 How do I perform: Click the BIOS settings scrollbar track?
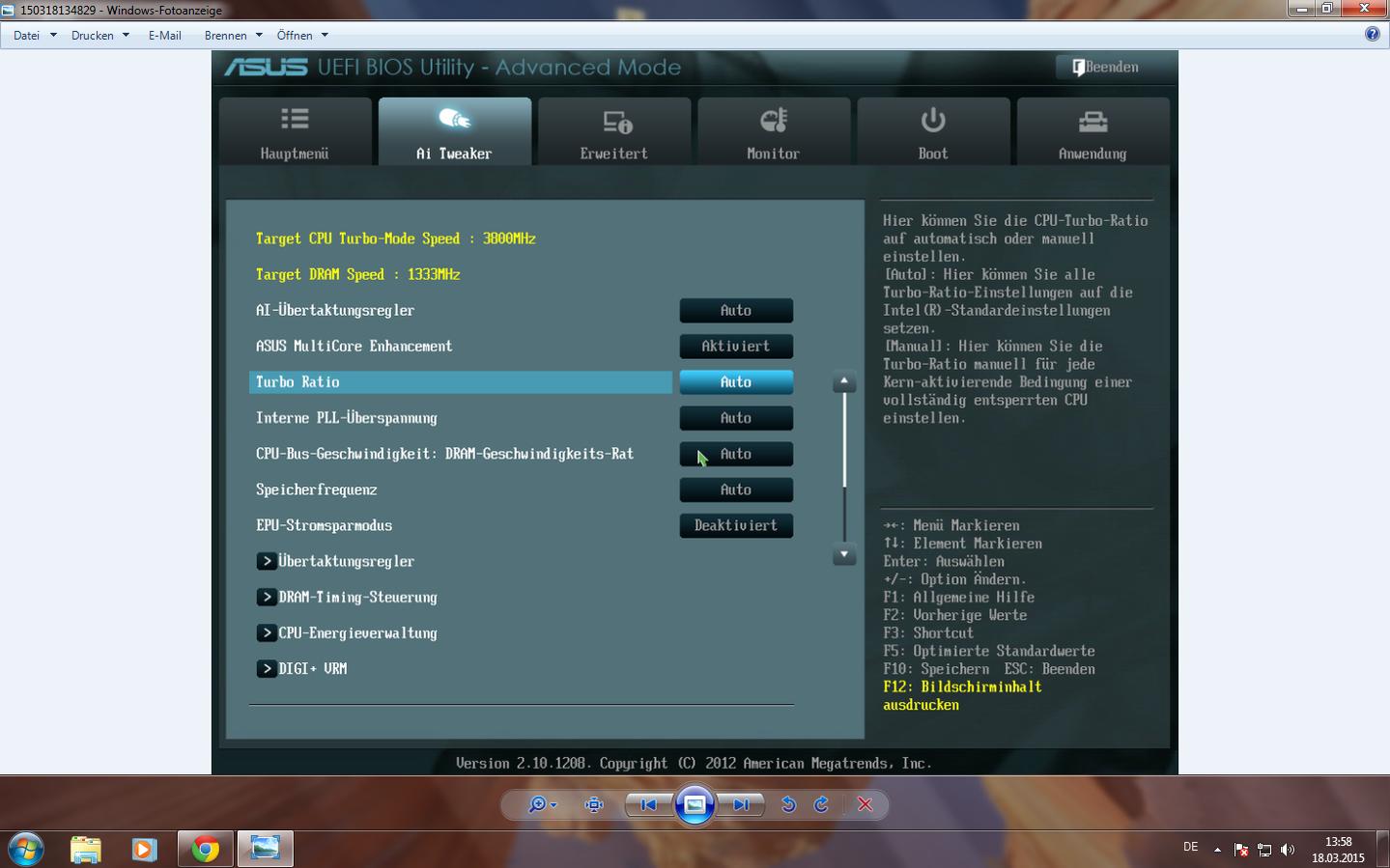[844, 467]
